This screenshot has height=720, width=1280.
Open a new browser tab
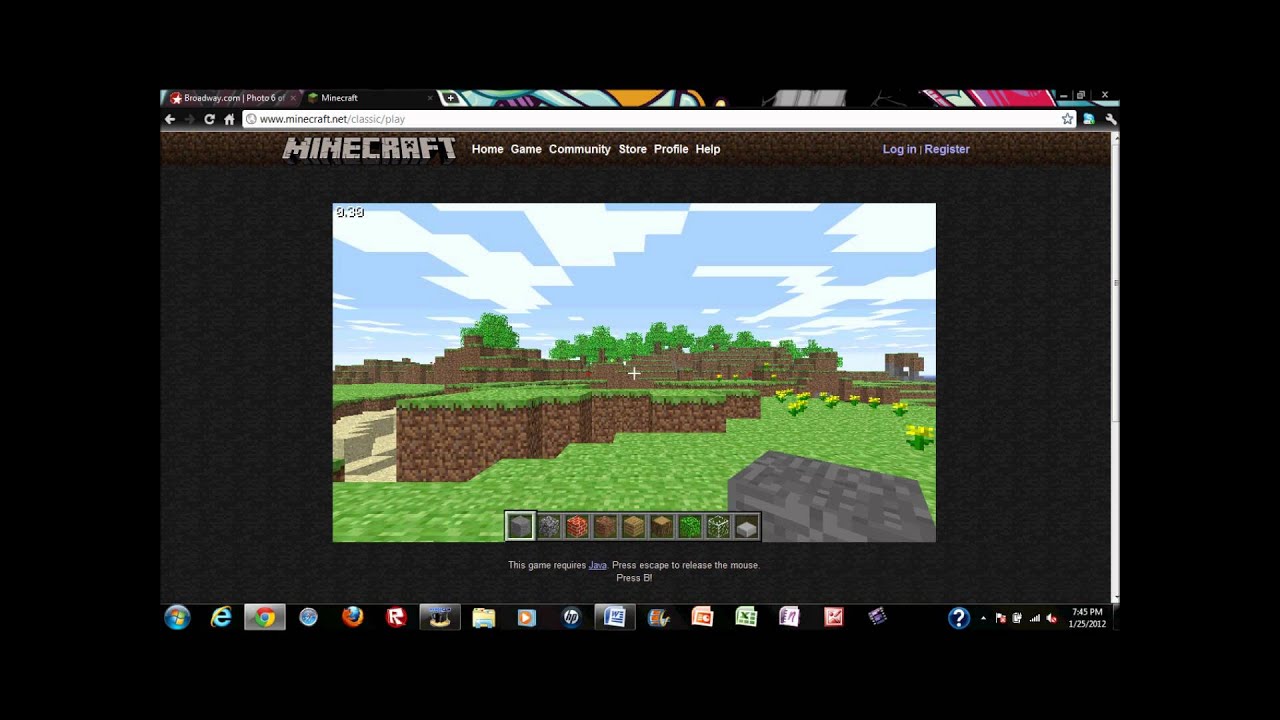coord(450,98)
